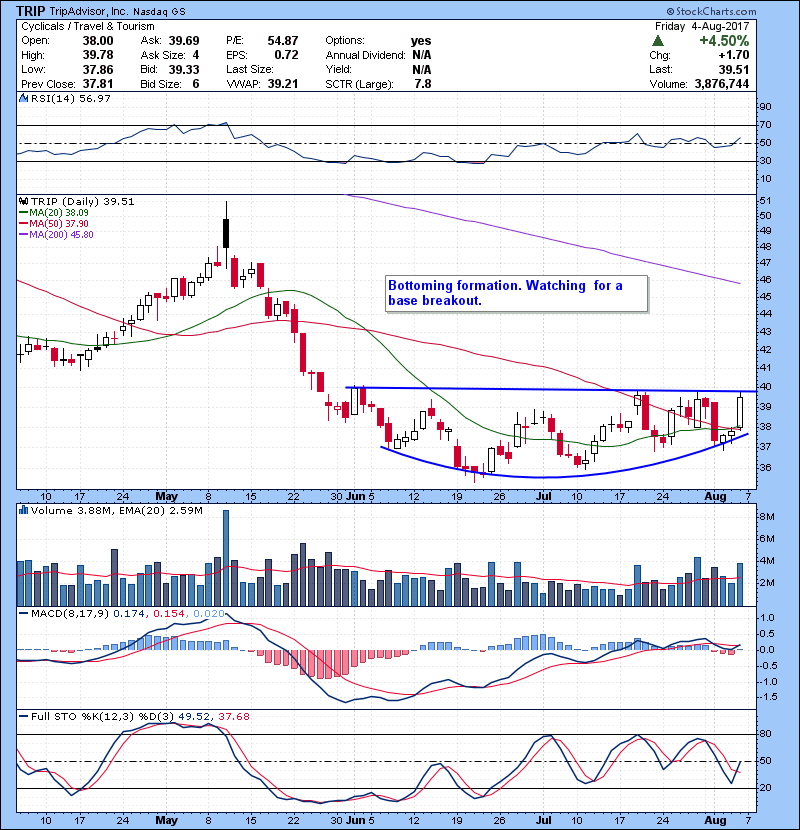Click the Friday 4-Aug-2017 date label
The height and width of the screenshot is (830, 800).
click(x=702, y=26)
